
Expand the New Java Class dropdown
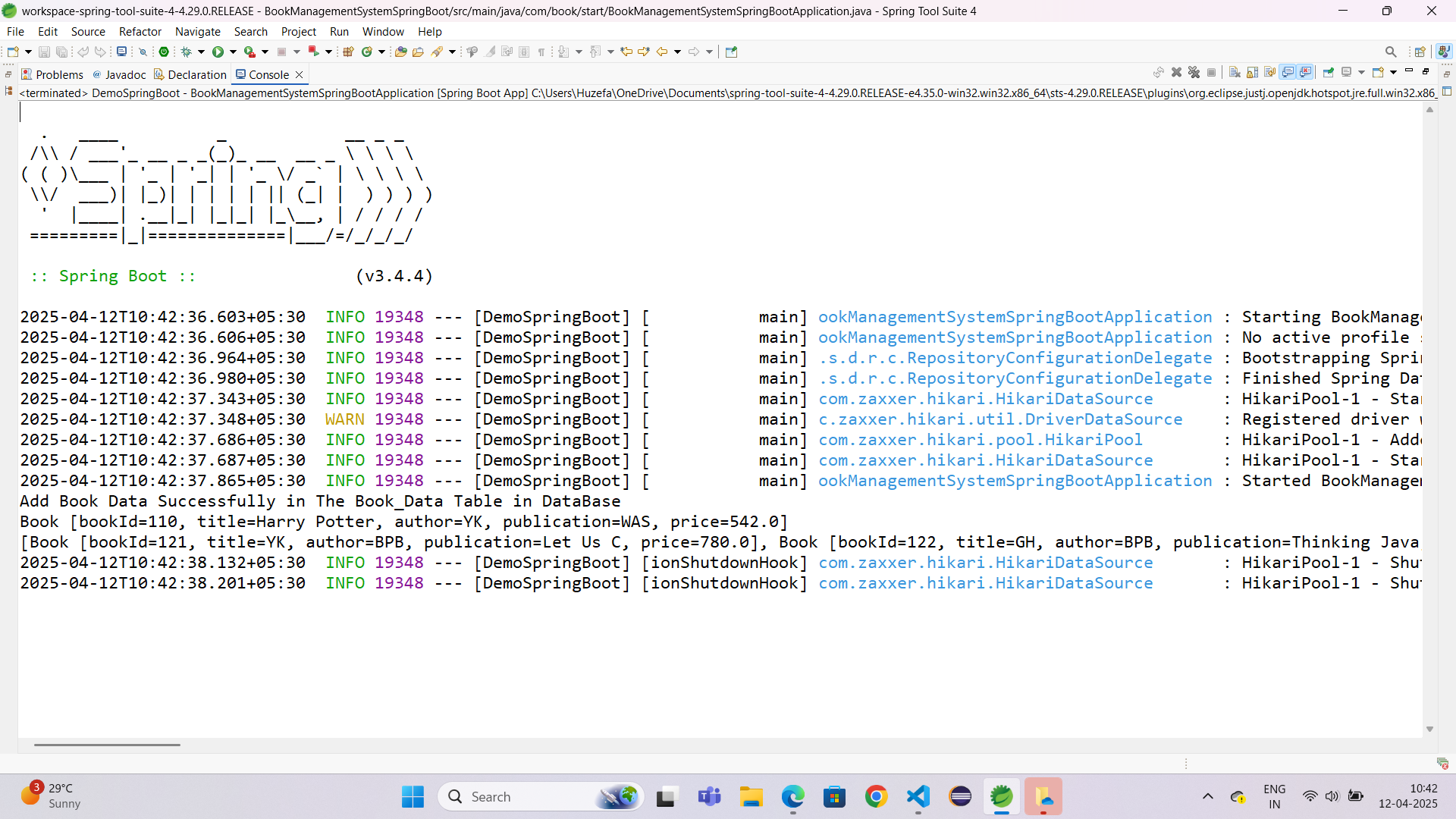tap(381, 52)
